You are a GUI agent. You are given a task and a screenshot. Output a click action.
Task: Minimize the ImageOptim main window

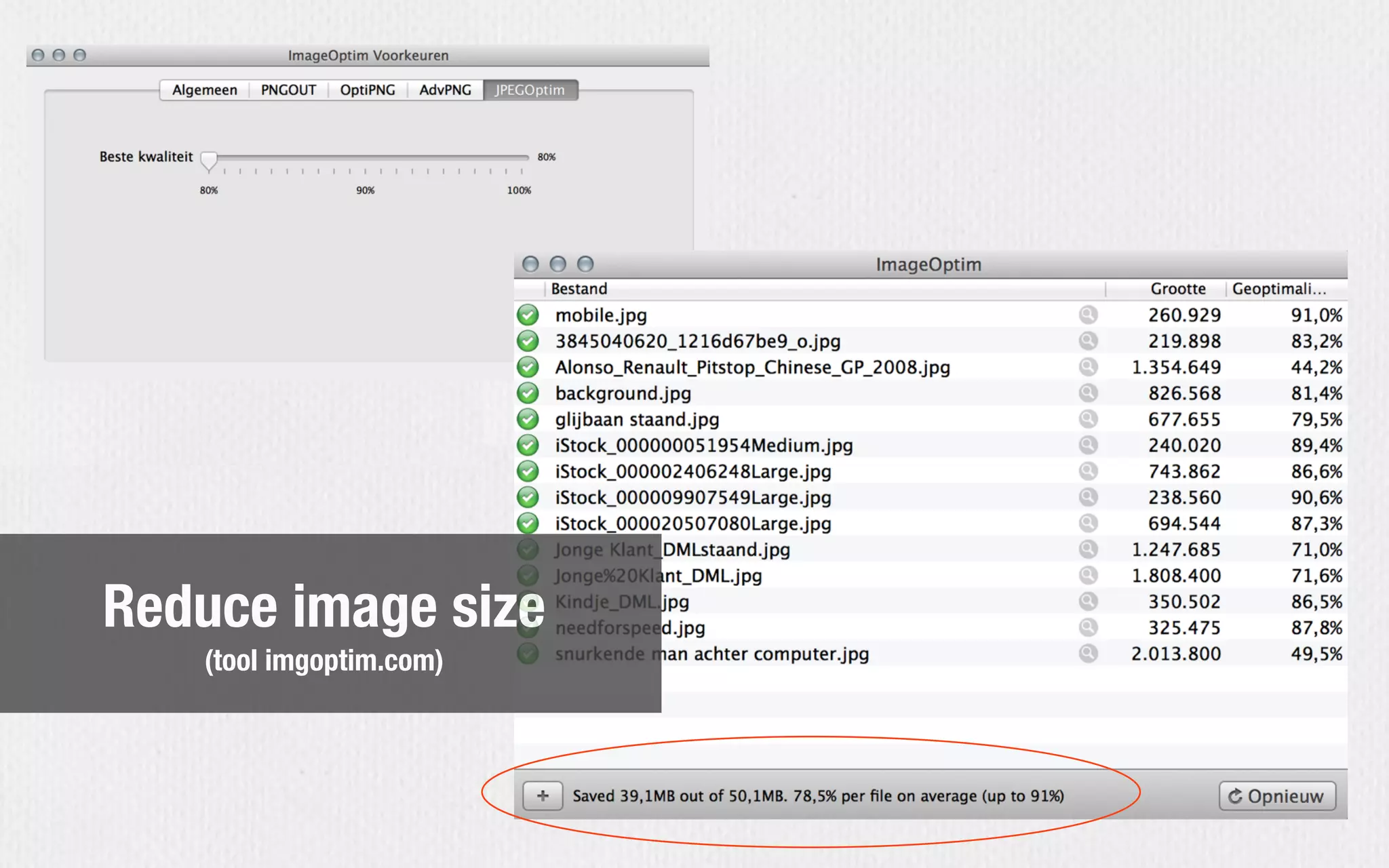tap(557, 264)
